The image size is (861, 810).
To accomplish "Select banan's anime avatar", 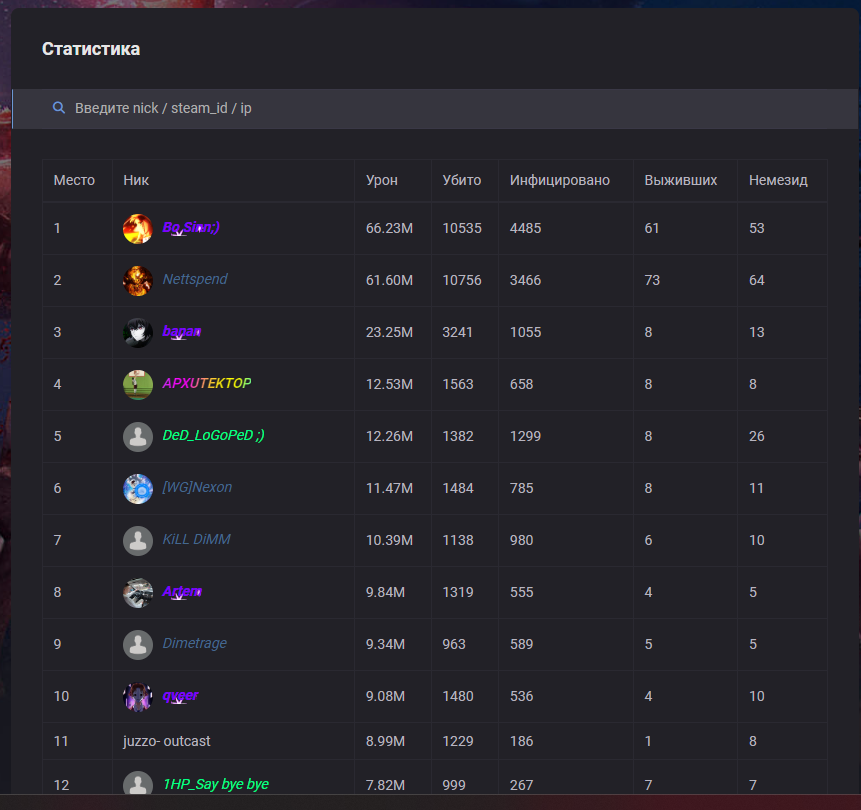I will pyautogui.click(x=138, y=332).
